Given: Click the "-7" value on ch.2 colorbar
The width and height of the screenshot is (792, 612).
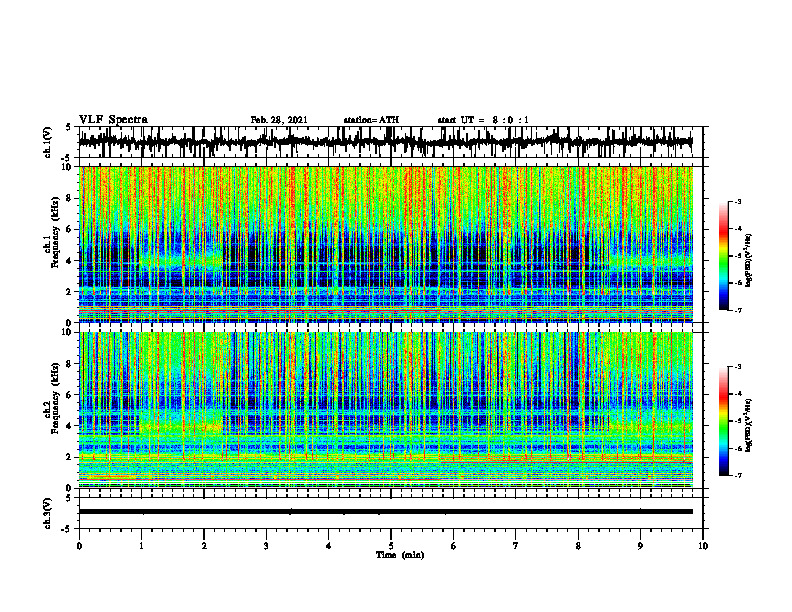Looking at the screenshot, I should [x=737, y=475].
